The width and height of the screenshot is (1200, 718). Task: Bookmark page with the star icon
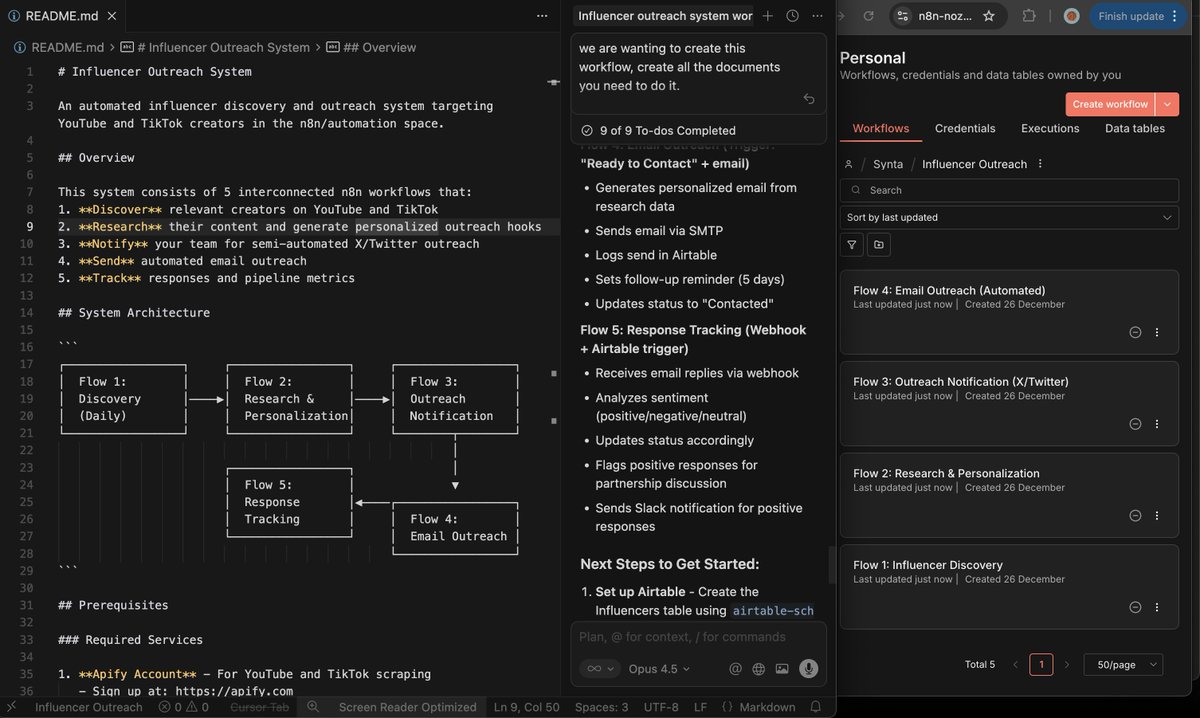pyautogui.click(x=989, y=16)
